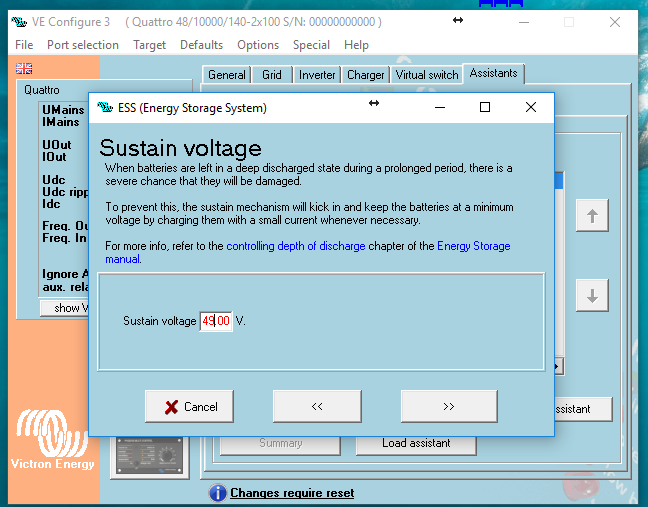Click the Sustain voltage input field
The image size is (648, 507).
pos(216,321)
